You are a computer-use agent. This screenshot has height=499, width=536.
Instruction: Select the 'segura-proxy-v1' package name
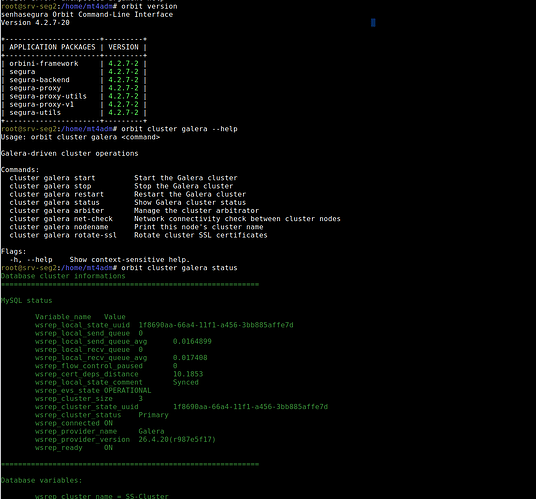[41, 104]
